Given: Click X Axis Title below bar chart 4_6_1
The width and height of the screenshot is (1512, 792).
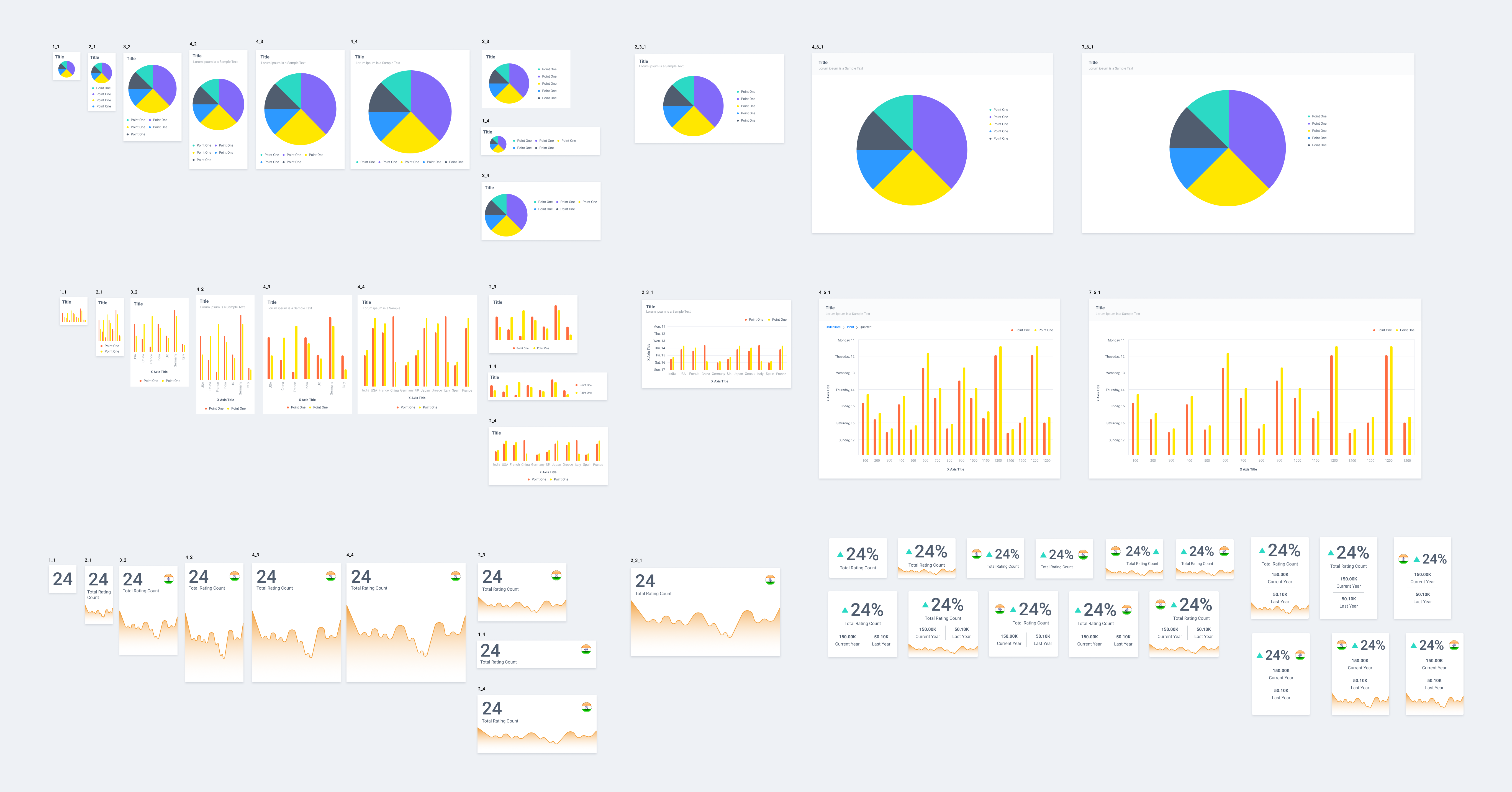Looking at the screenshot, I should pyautogui.click(x=956, y=469).
